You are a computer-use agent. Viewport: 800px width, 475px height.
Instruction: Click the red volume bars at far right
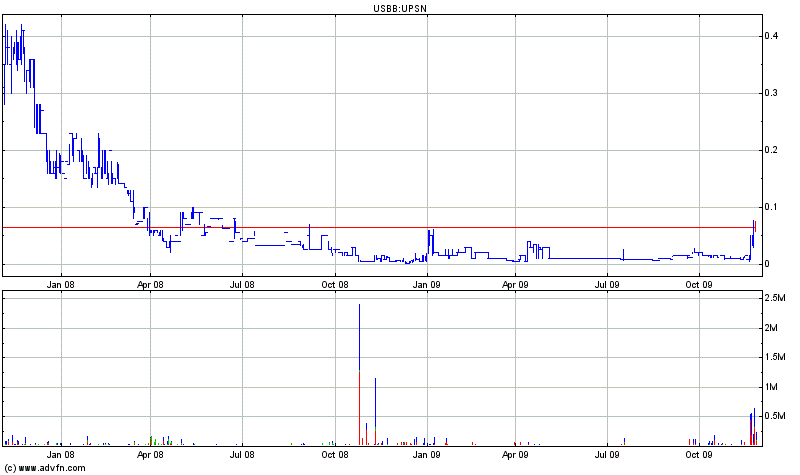coord(751,431)
